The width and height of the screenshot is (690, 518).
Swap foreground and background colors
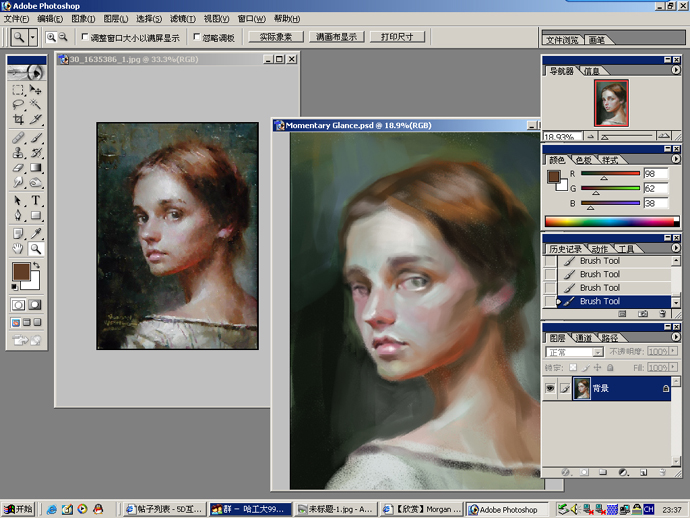coord(37,265)
